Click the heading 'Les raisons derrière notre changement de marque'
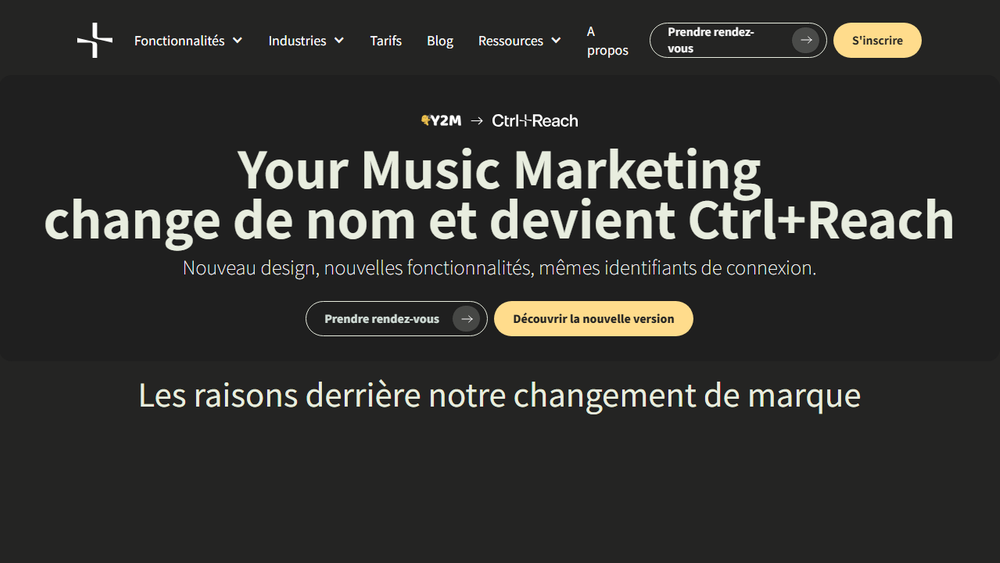Image resolution: width=1000 pixels, height=563 pixels. click(x=499, y=395)
